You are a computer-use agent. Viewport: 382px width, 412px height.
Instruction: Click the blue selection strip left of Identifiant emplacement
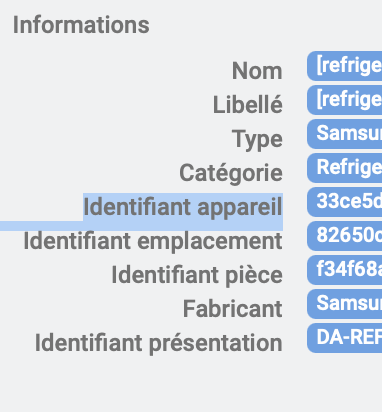41,226
